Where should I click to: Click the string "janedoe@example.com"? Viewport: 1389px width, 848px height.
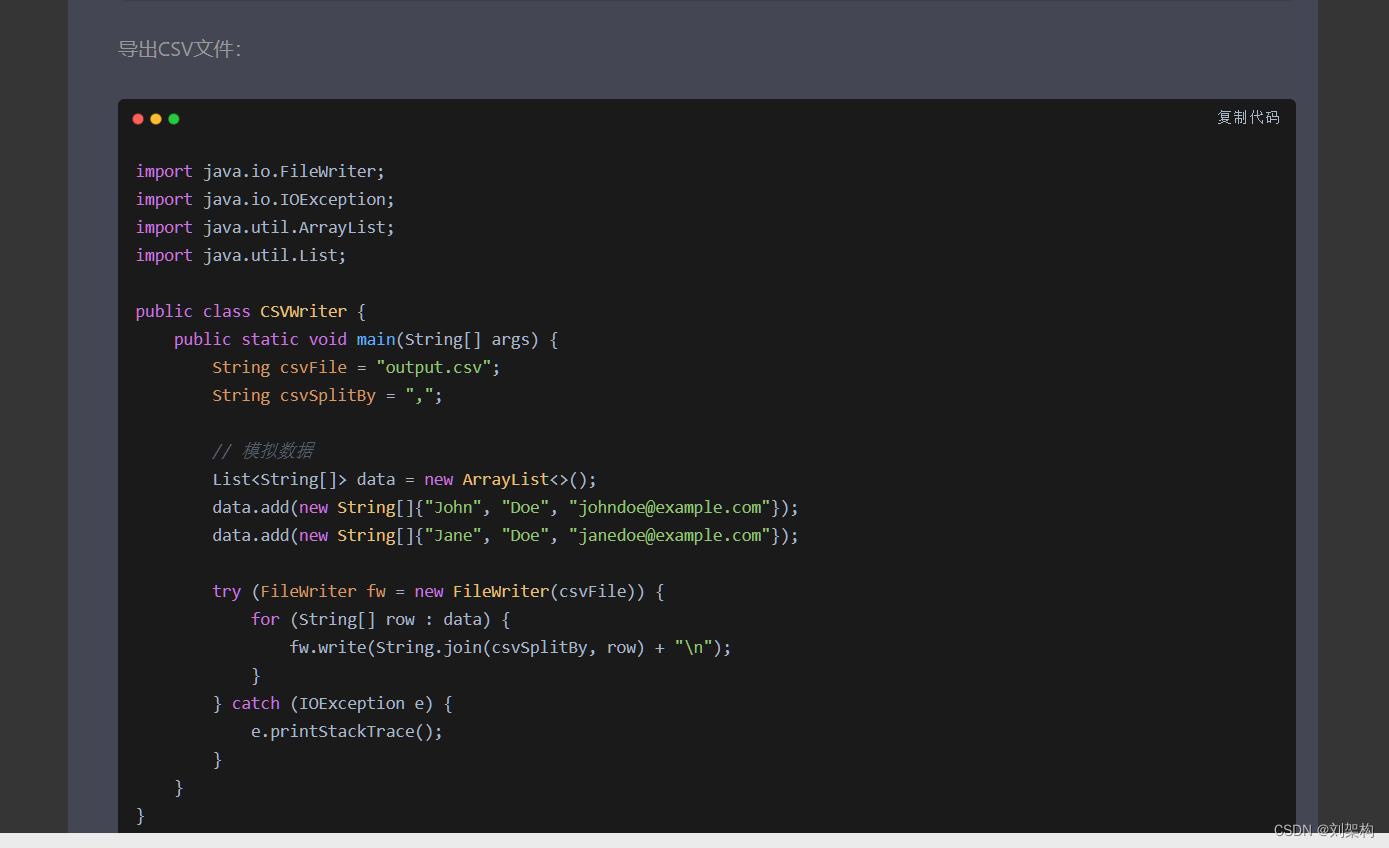(x=669, y=535)
